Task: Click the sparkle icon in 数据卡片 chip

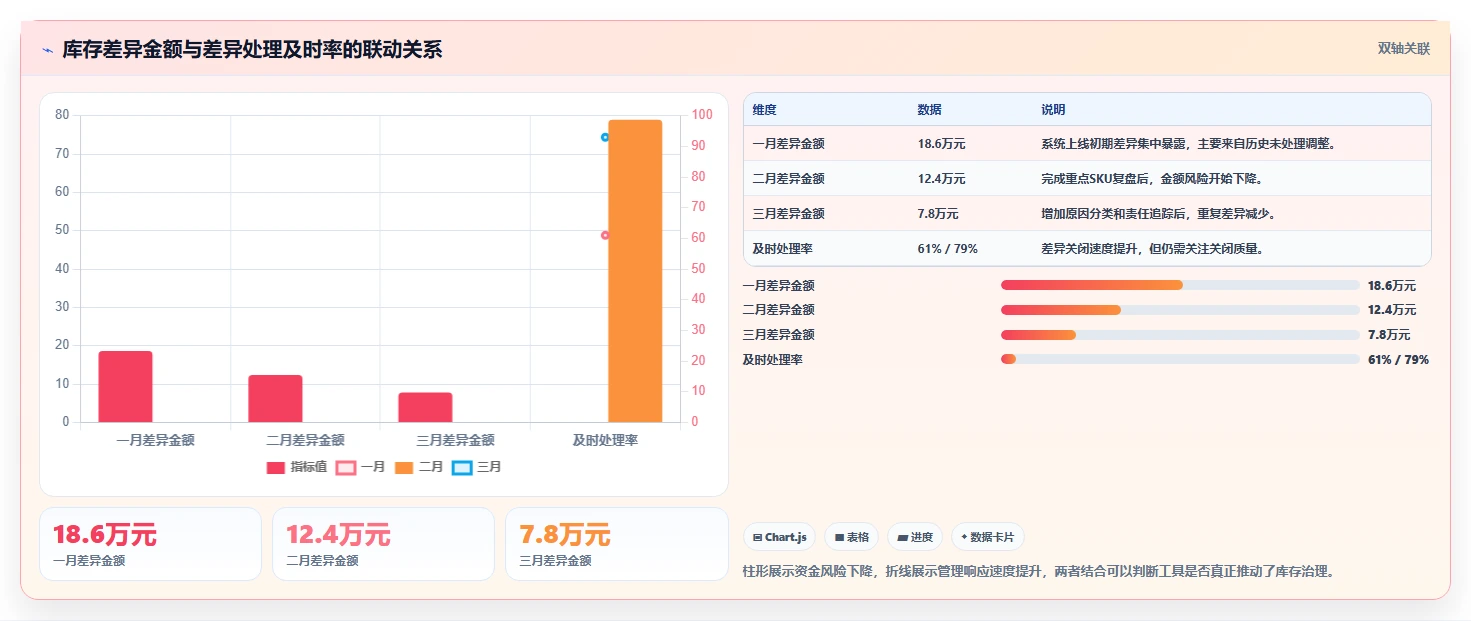Action: tap(964, 537)
